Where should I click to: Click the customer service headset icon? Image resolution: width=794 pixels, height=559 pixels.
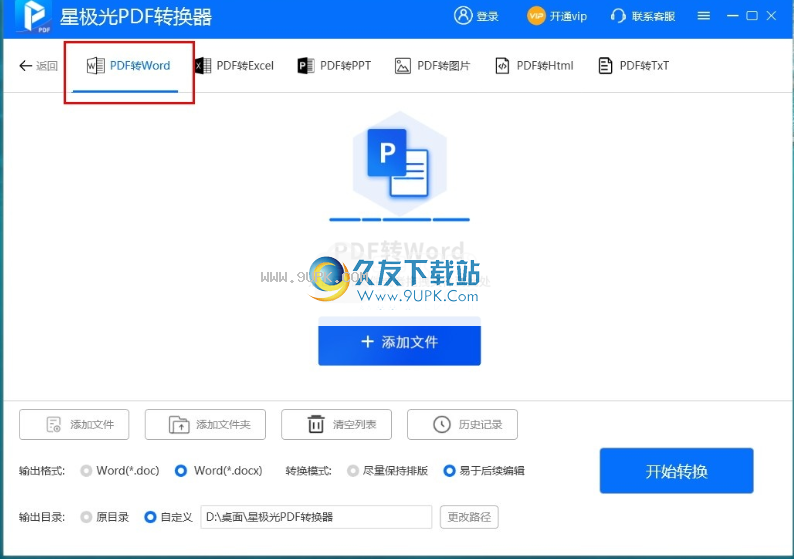[x=618, y=16]
